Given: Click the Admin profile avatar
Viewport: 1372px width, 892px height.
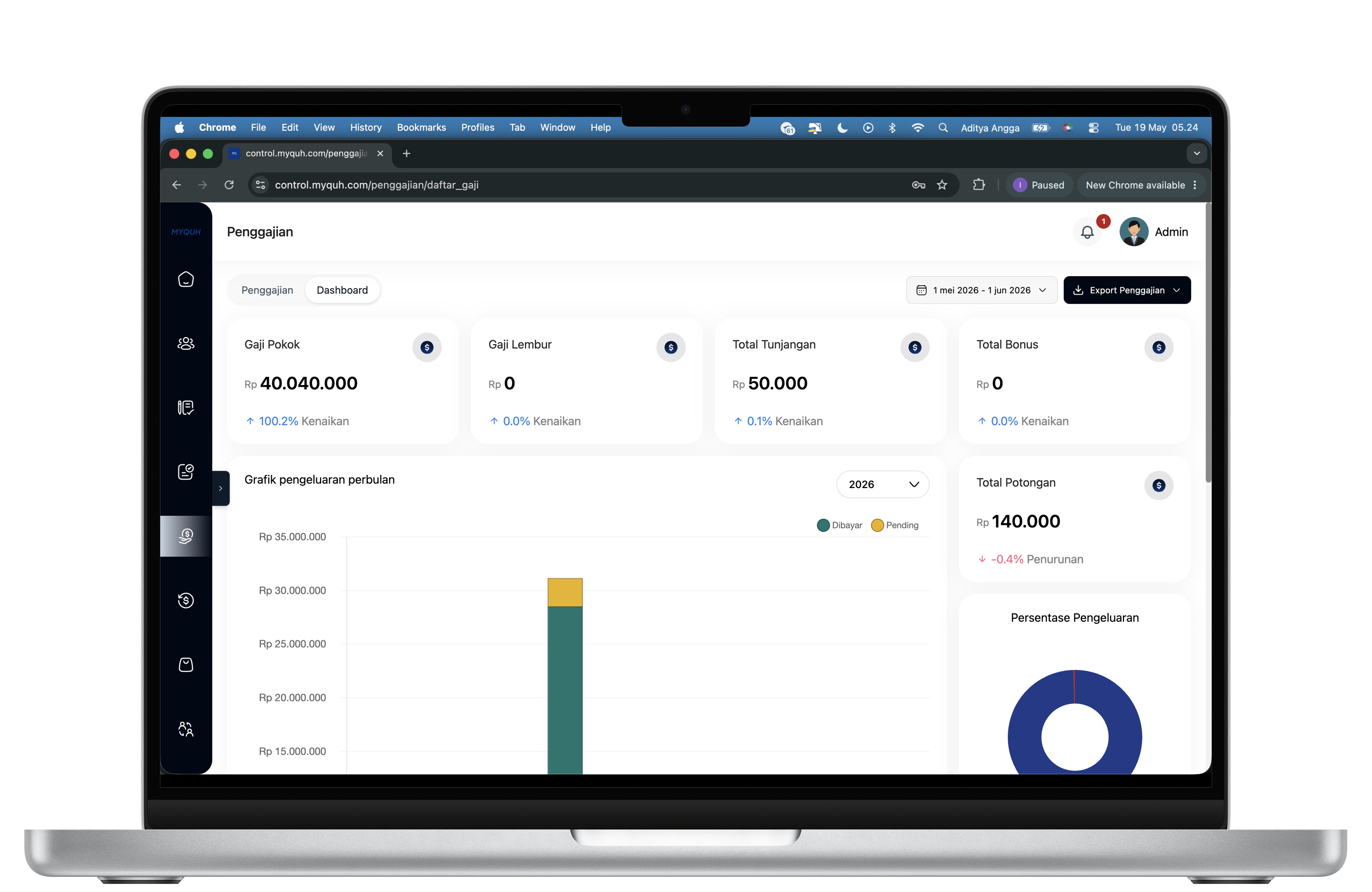Looking at the screenshot, I should click(1134, 232).
